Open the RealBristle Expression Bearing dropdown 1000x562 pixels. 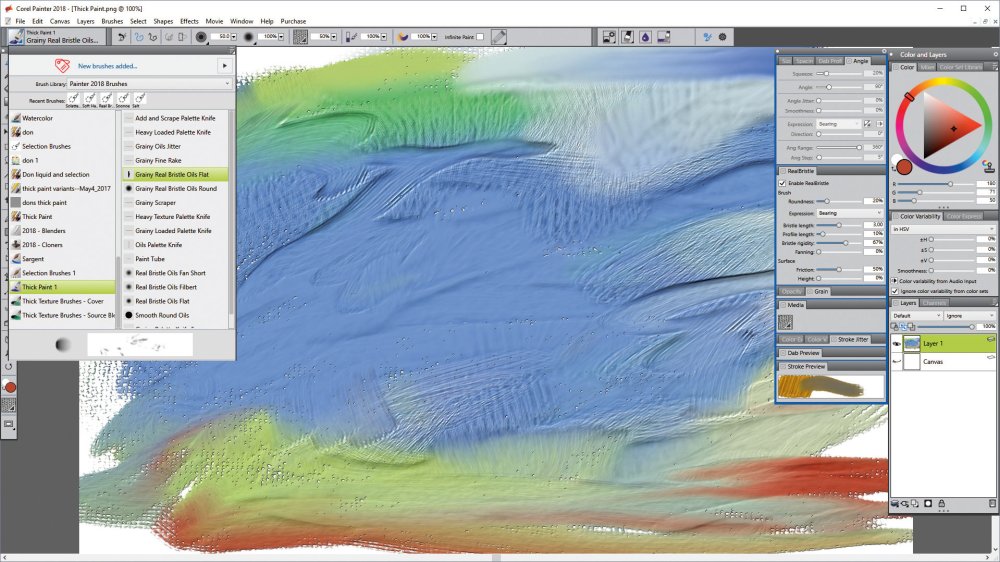849,213
